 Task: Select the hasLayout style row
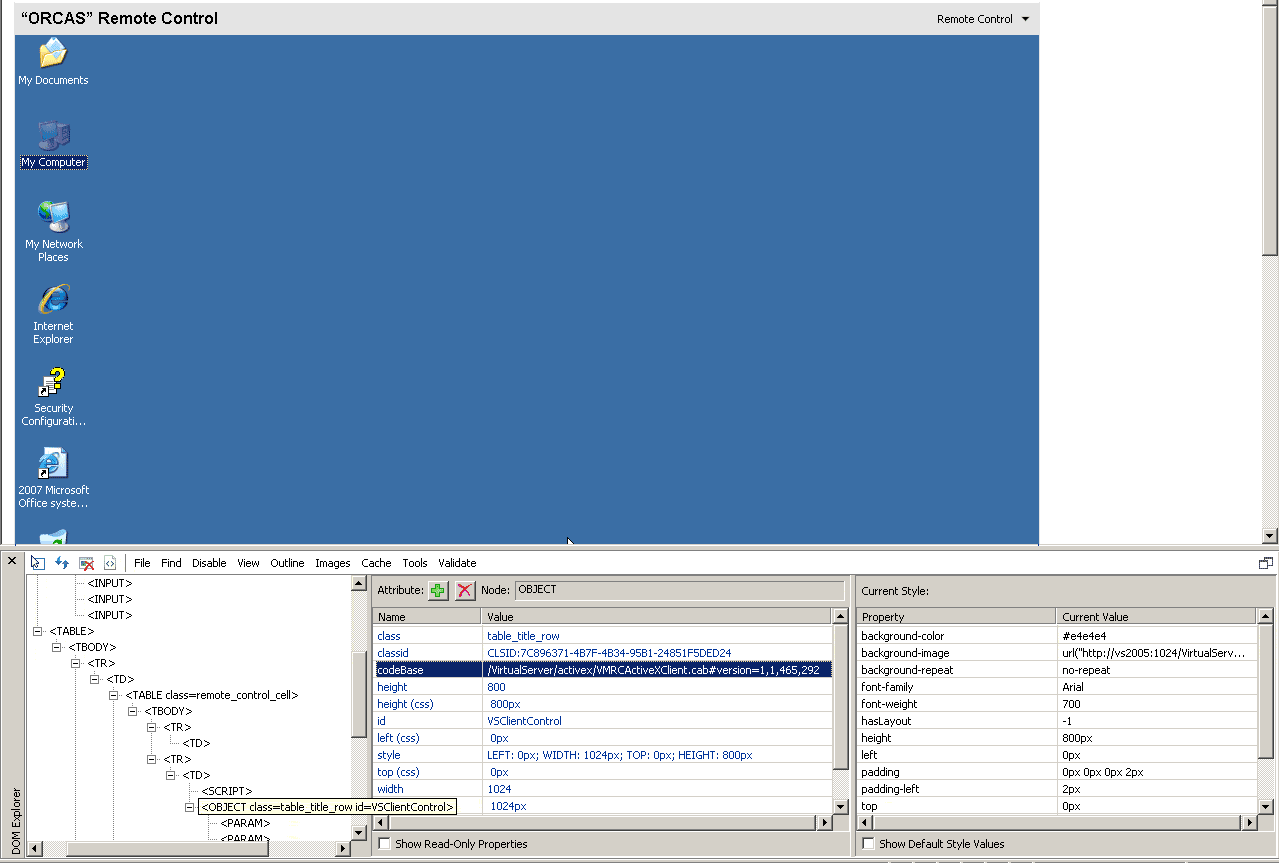click(1057, 721)
